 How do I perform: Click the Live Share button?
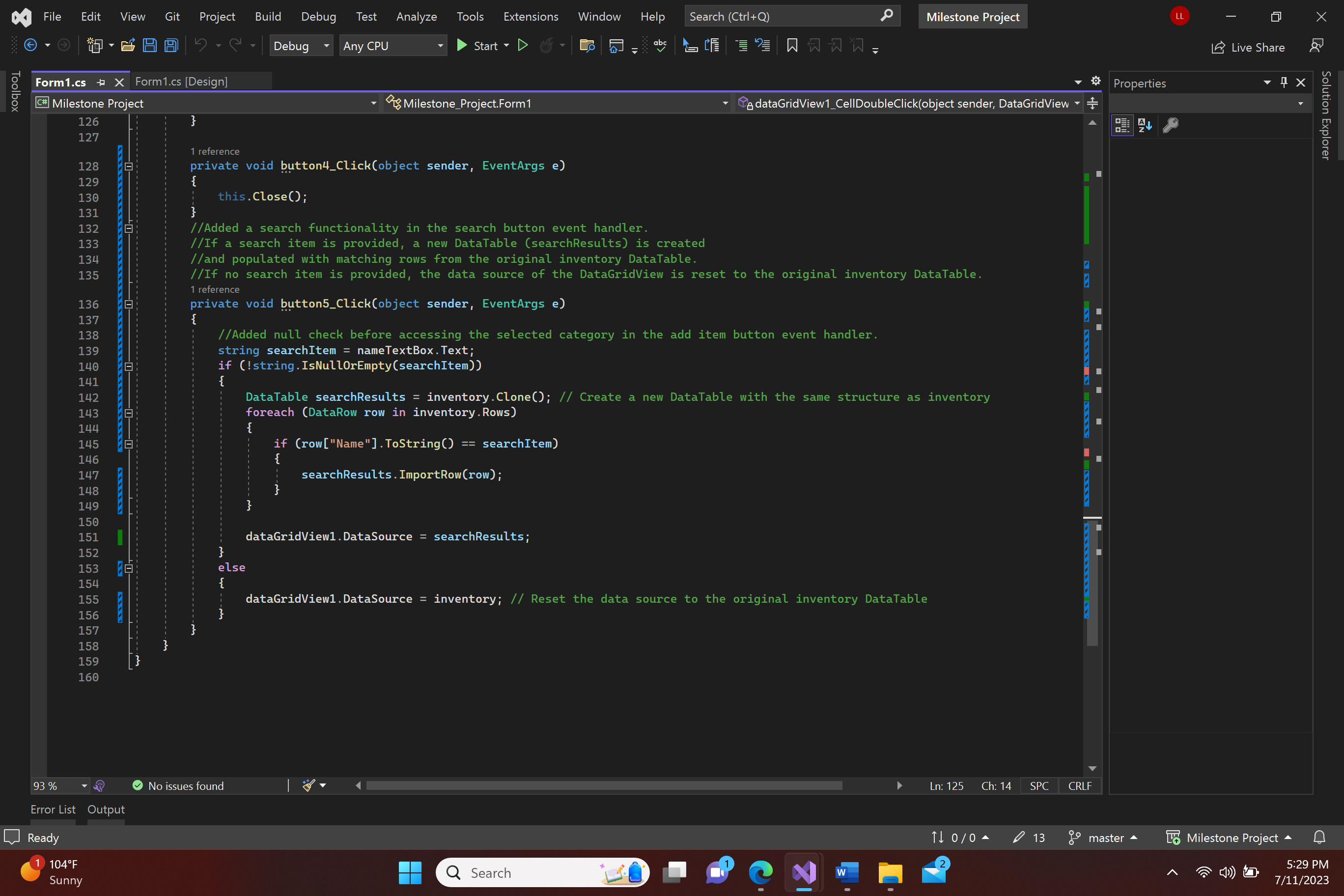pyautogui.click(x=1247, y=48)
